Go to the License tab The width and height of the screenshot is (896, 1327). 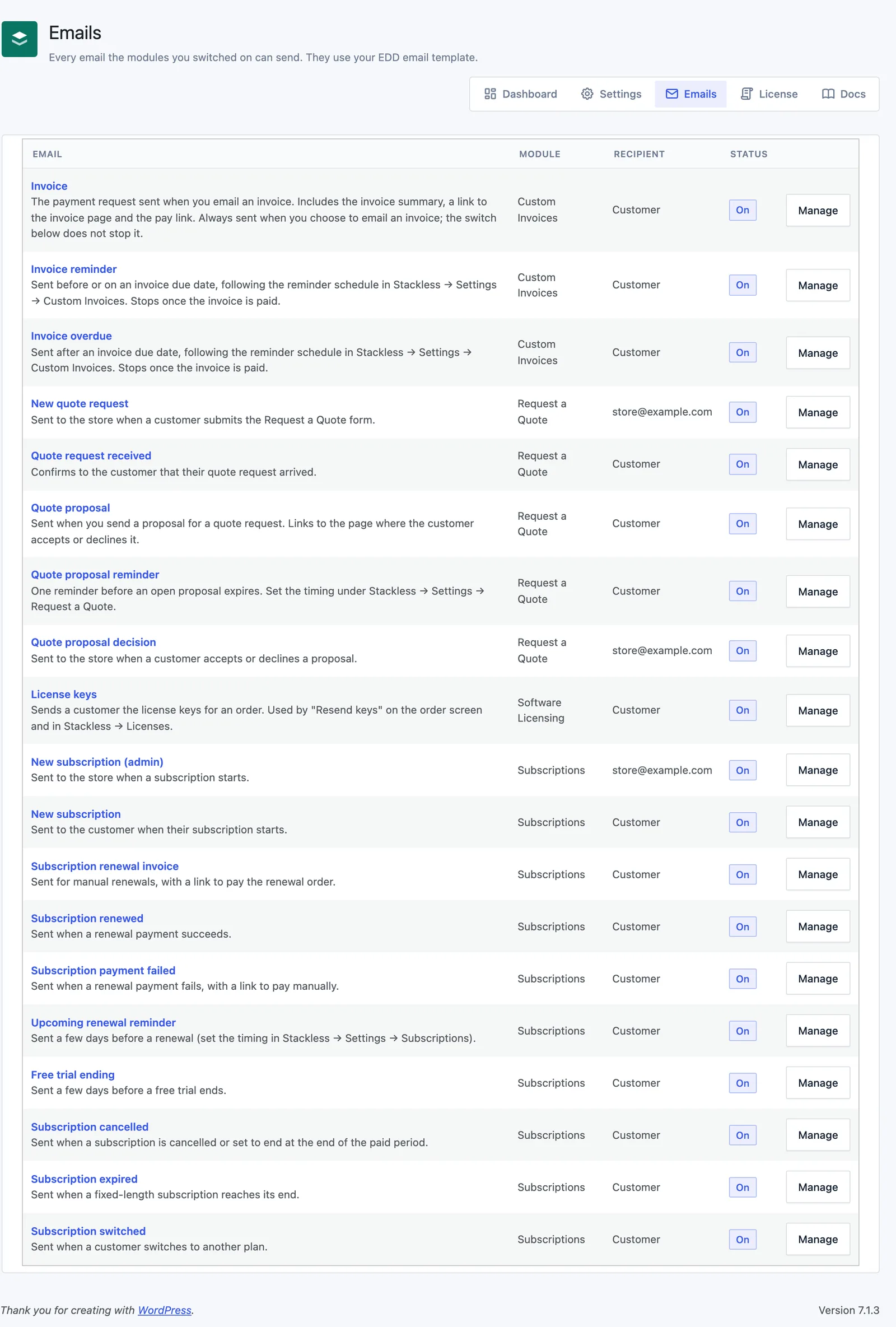pos(769,94)
